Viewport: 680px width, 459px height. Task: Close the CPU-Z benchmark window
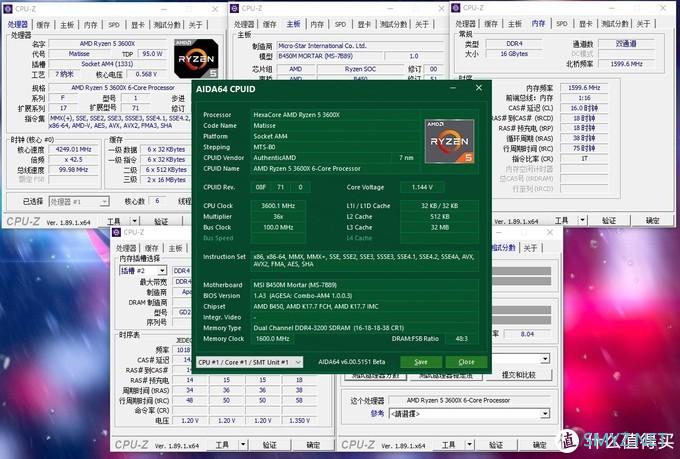point(550,233)
